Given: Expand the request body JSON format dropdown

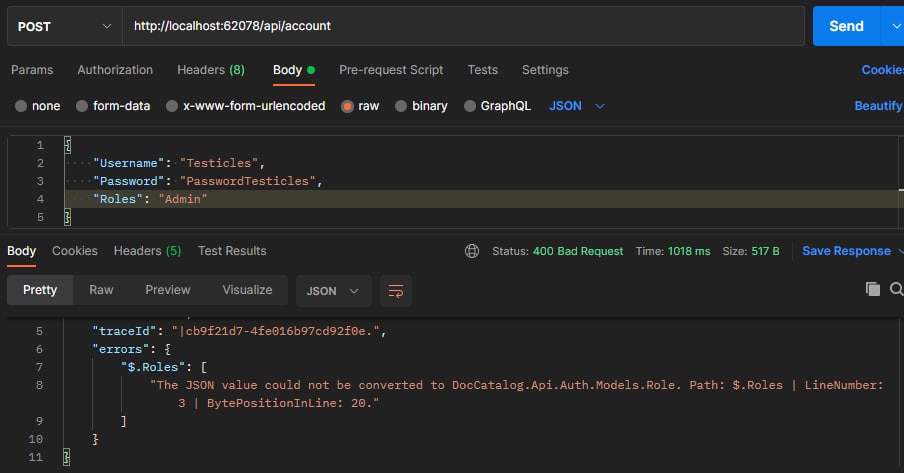Looking at the screenshot, I should tap(578, 106).
